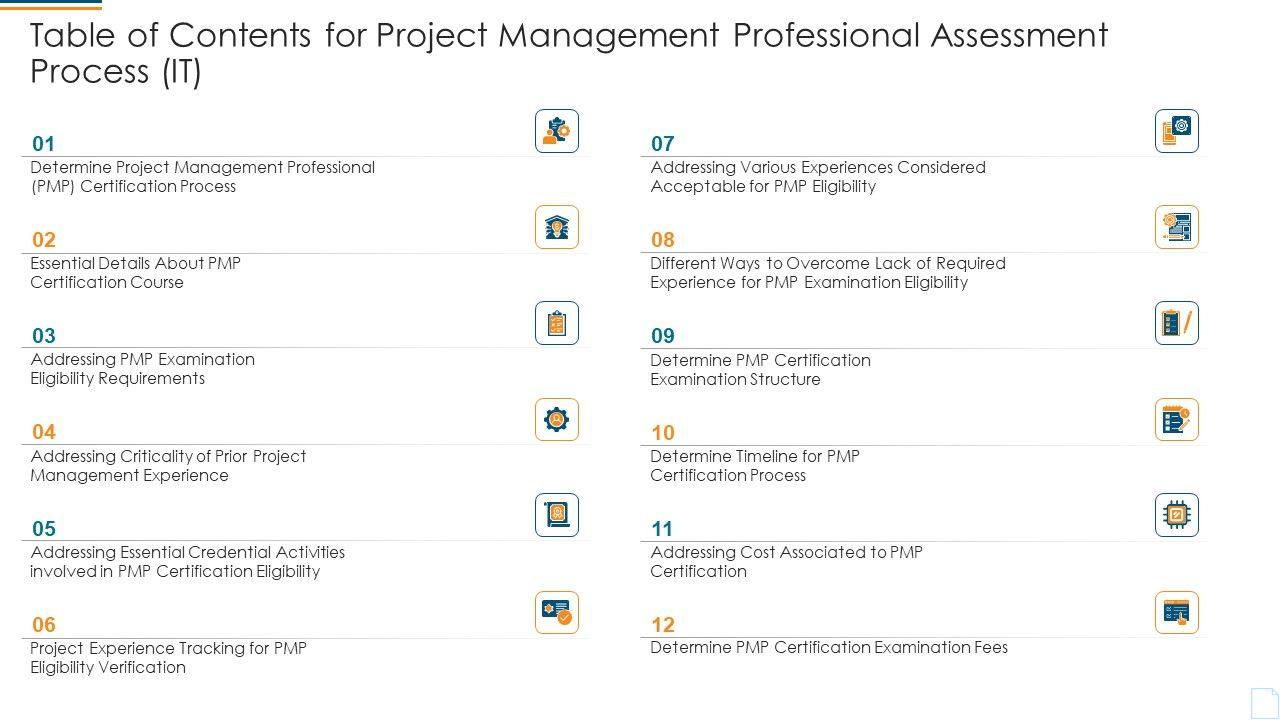Viewport: 1280px width, 720px height.
Task: Click the section number 07 label
Action: (662, 144)
